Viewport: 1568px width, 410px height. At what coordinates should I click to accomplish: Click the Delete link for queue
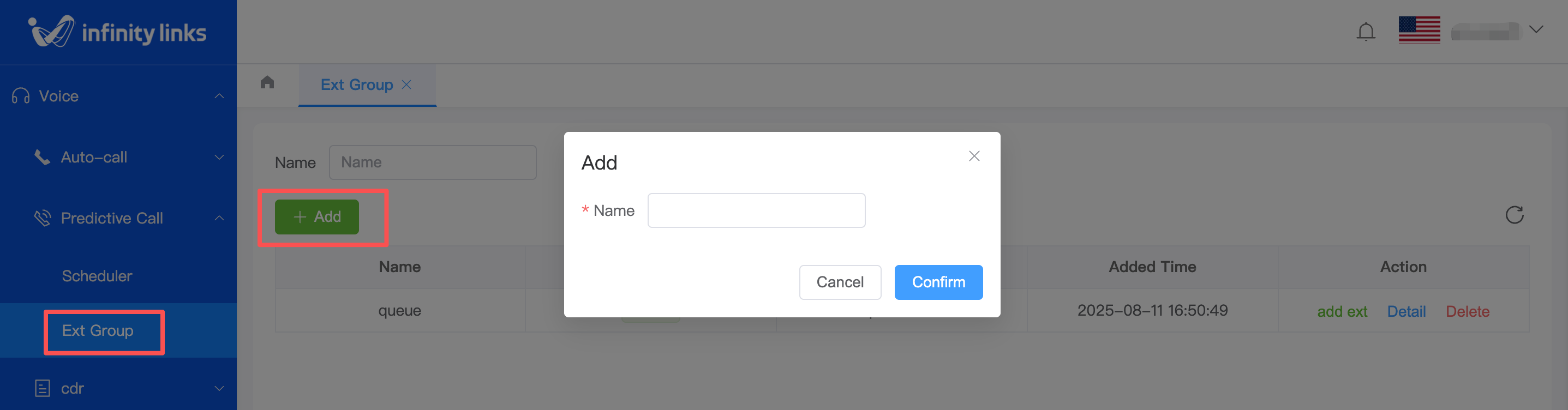point(1467,311)
